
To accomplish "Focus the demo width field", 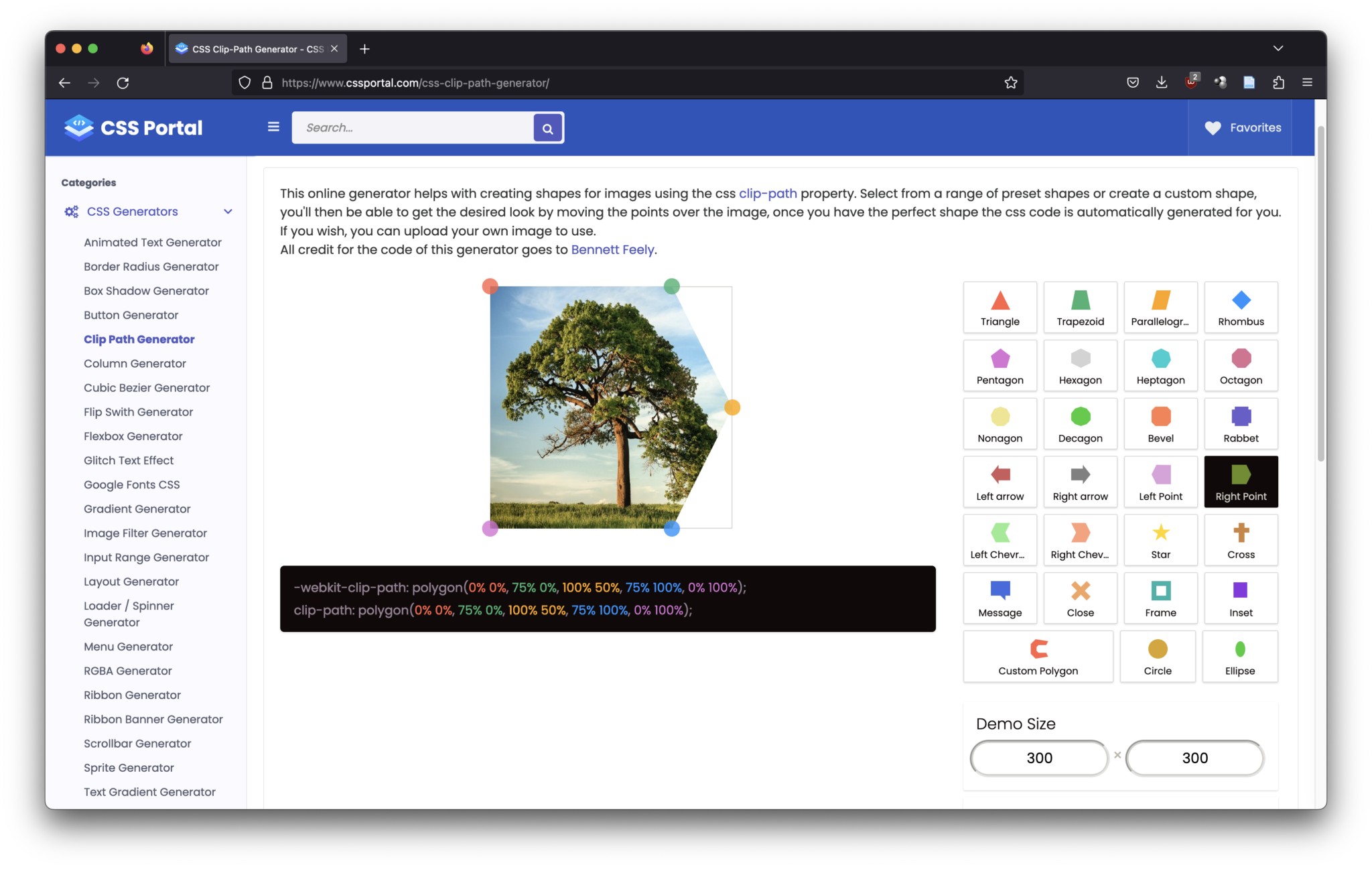I will click(1039, 758).
